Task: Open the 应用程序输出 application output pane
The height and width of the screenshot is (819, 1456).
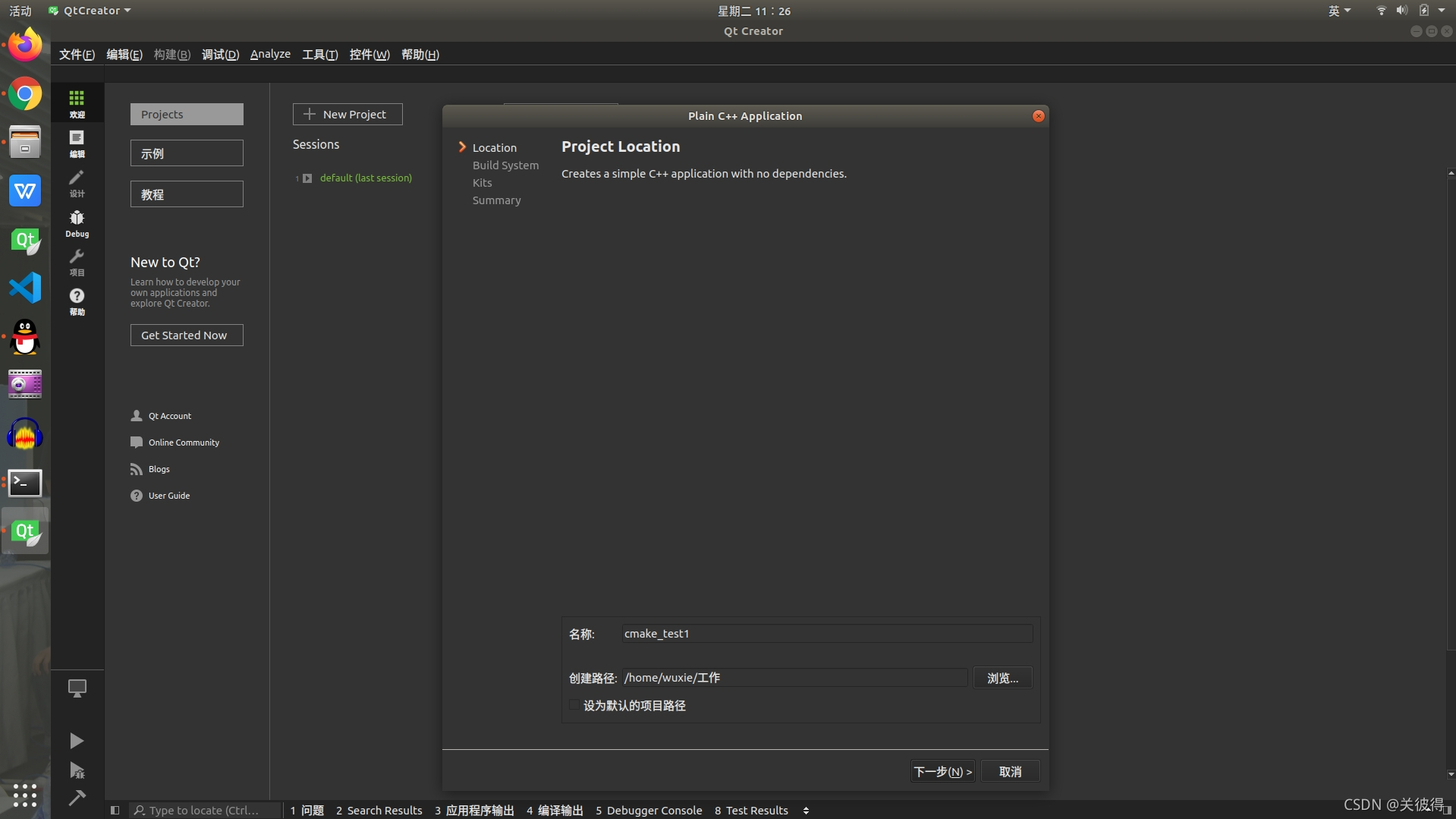Action: pyautogui.click(x=474, y=811)
